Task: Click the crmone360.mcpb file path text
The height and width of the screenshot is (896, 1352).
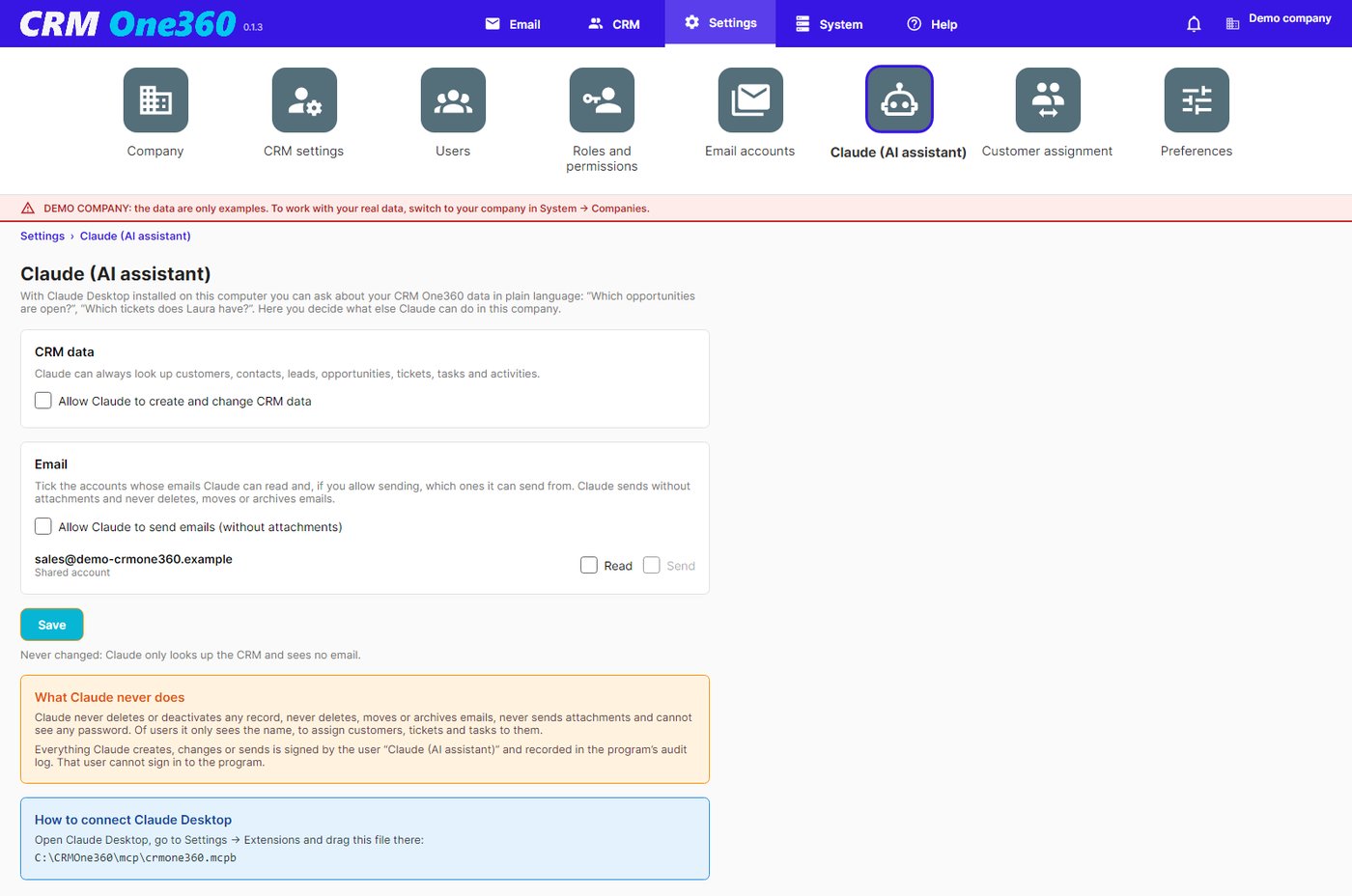Action: [135, 857]
